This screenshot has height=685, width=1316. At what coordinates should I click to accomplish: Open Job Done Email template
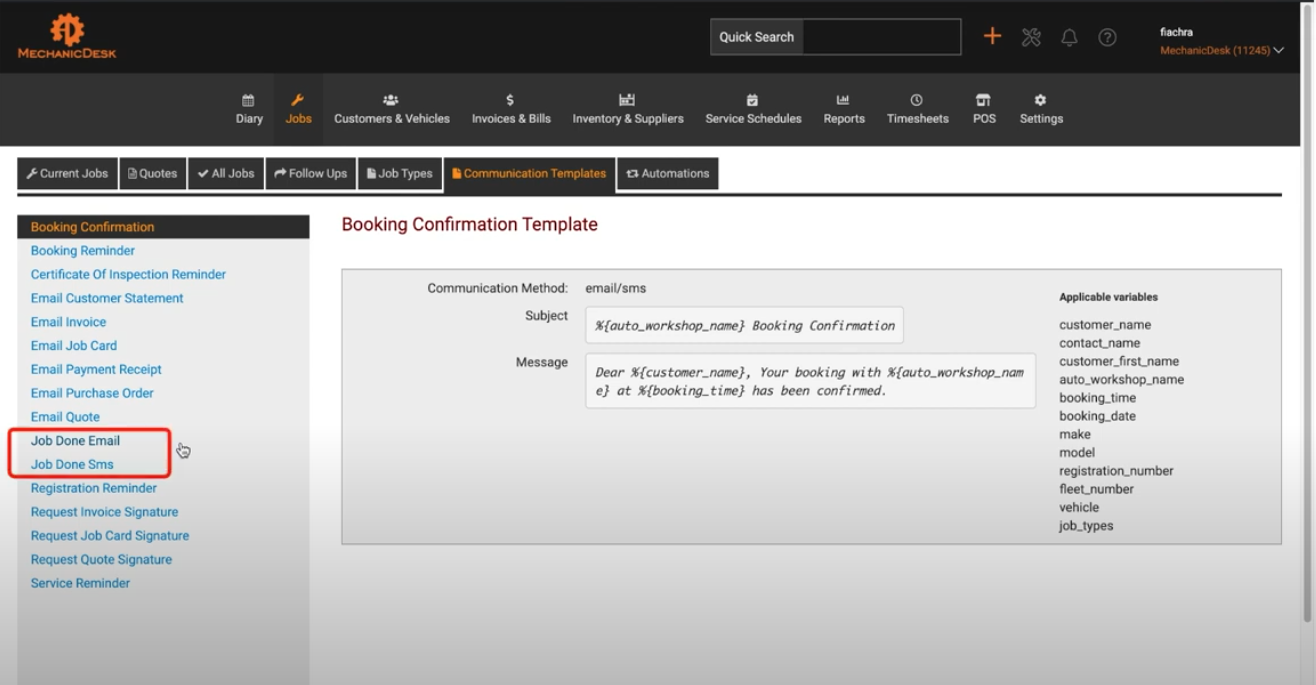tap(75, 441)
